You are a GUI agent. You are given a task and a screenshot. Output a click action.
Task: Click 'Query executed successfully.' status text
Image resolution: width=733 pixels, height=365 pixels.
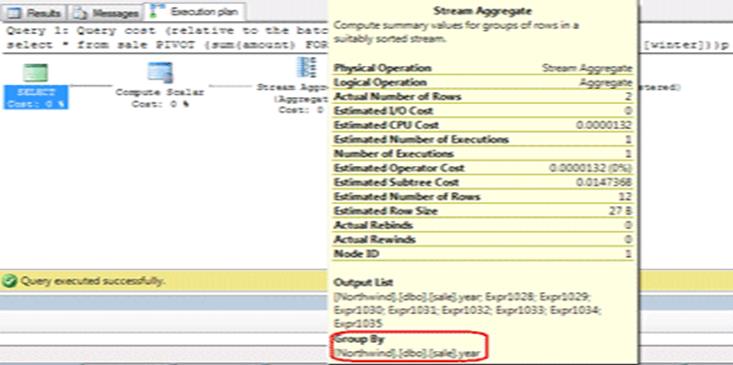(93, 281)
